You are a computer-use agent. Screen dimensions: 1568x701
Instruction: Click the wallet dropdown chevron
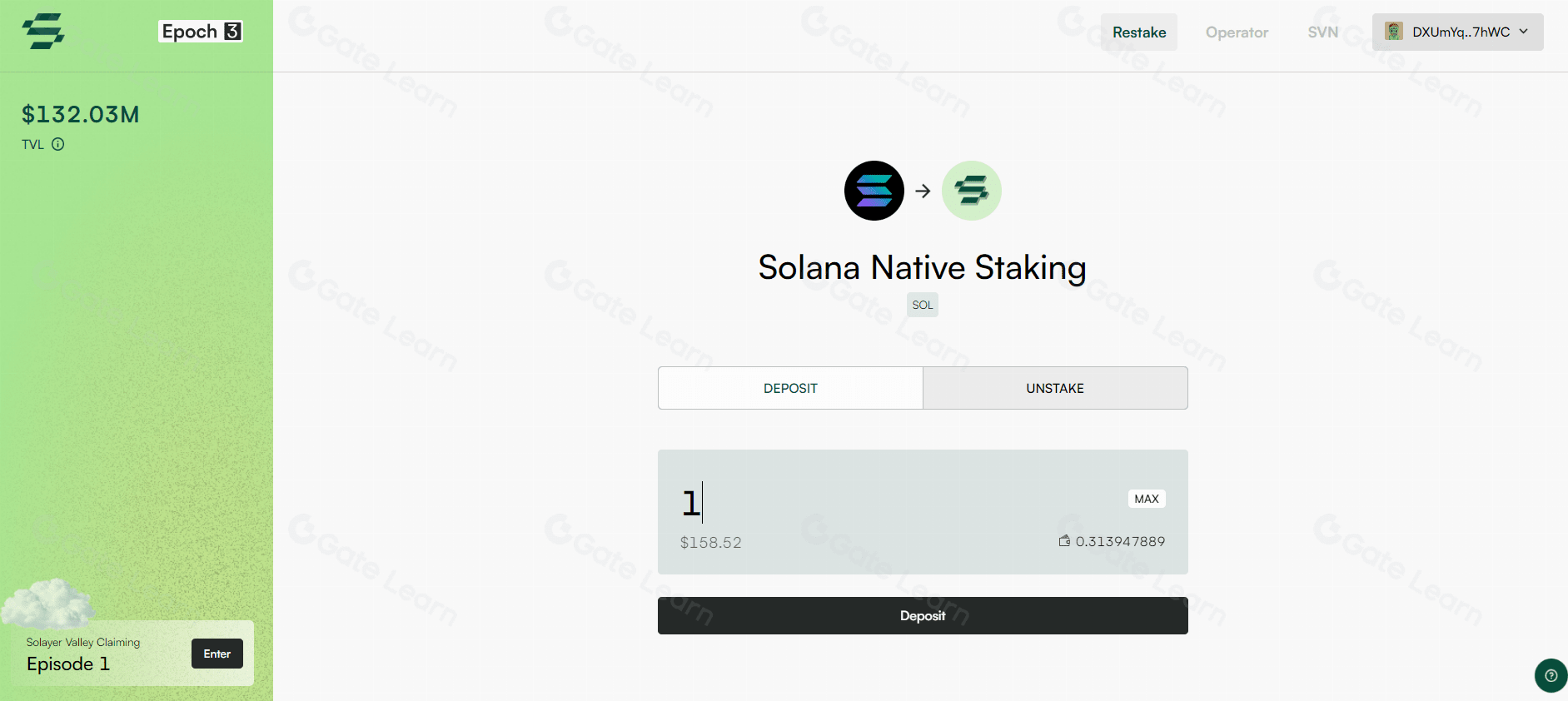(1524, 32)
